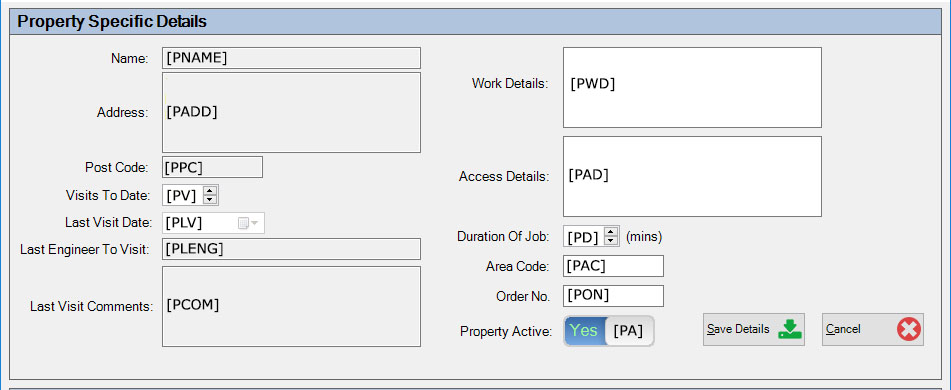Click into the Name field
The image size is (951, 390).
click(291, 58)
